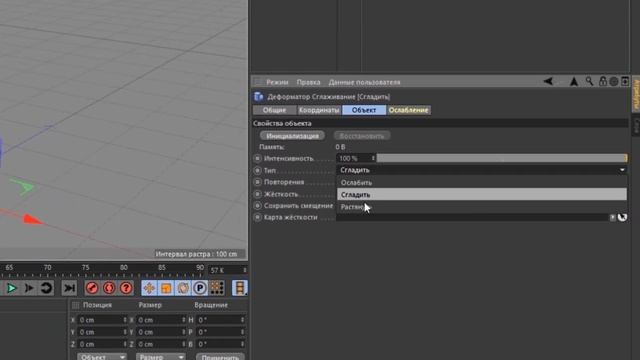Click frame 80 on the timeline ruler
This screenshot has height=360, width=640.
pos(124,268)
